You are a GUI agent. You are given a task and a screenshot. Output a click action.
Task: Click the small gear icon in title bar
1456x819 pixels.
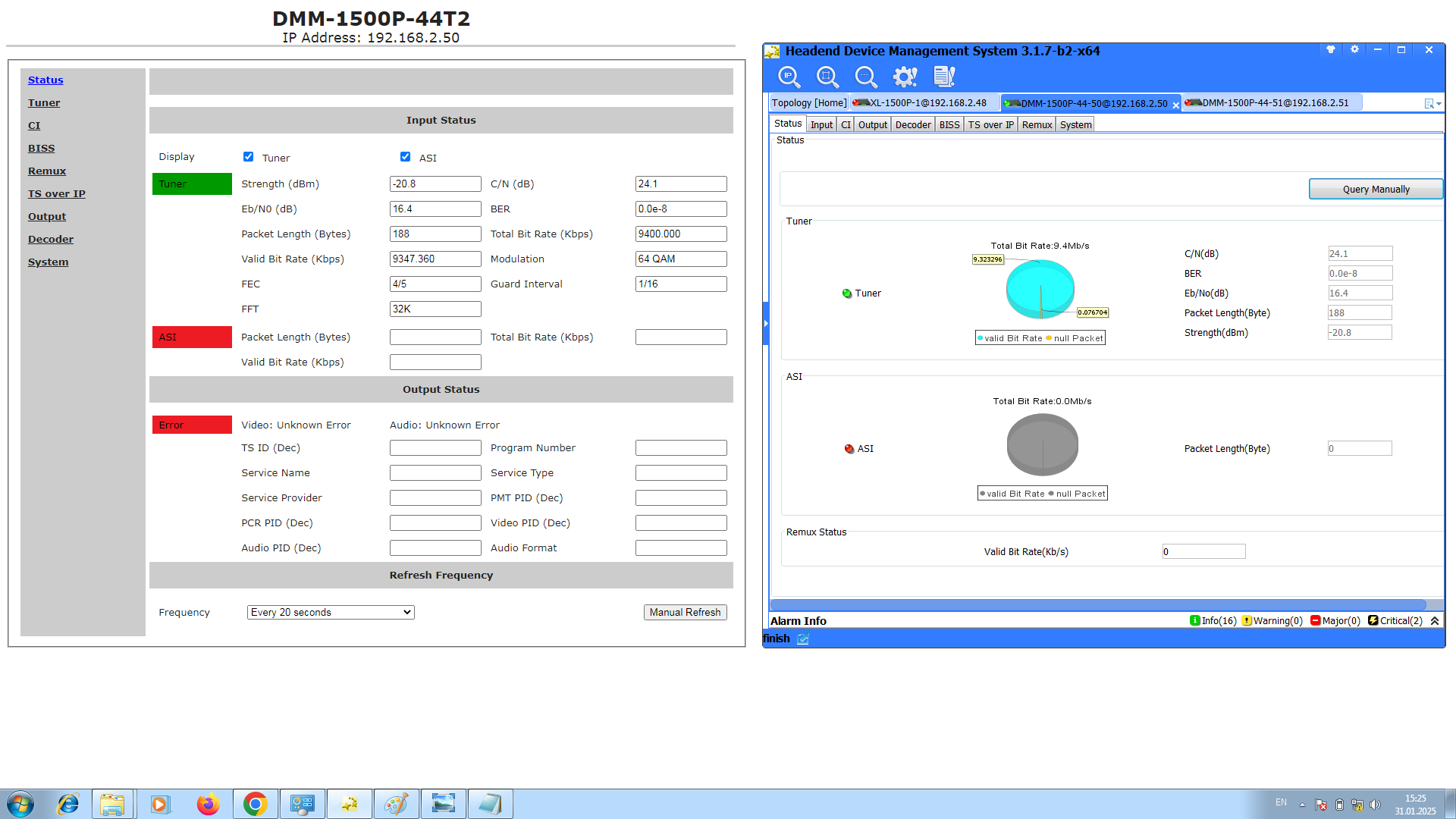point(1354,50)
